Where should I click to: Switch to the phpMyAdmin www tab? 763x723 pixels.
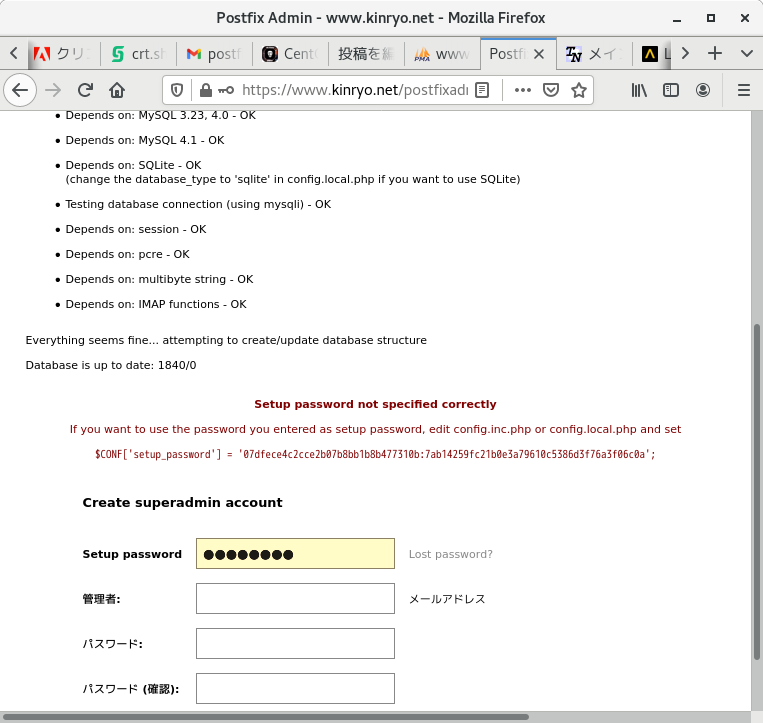(x=442, y=54)
